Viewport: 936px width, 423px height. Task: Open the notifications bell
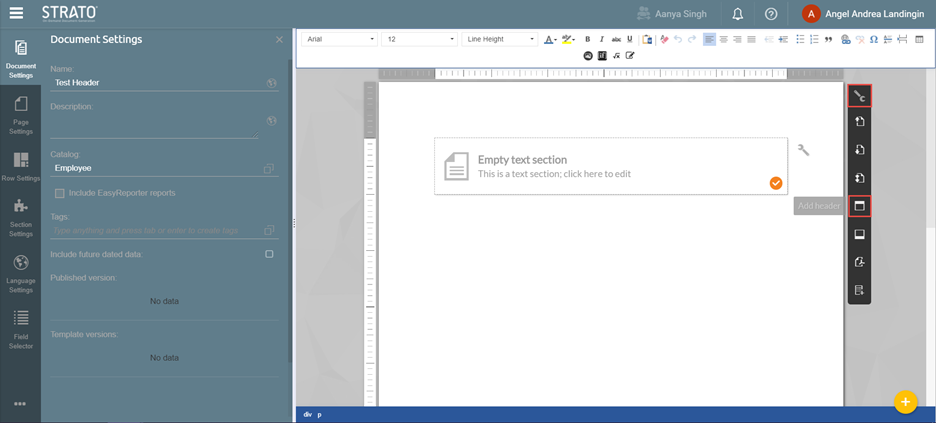click(737, 14)
